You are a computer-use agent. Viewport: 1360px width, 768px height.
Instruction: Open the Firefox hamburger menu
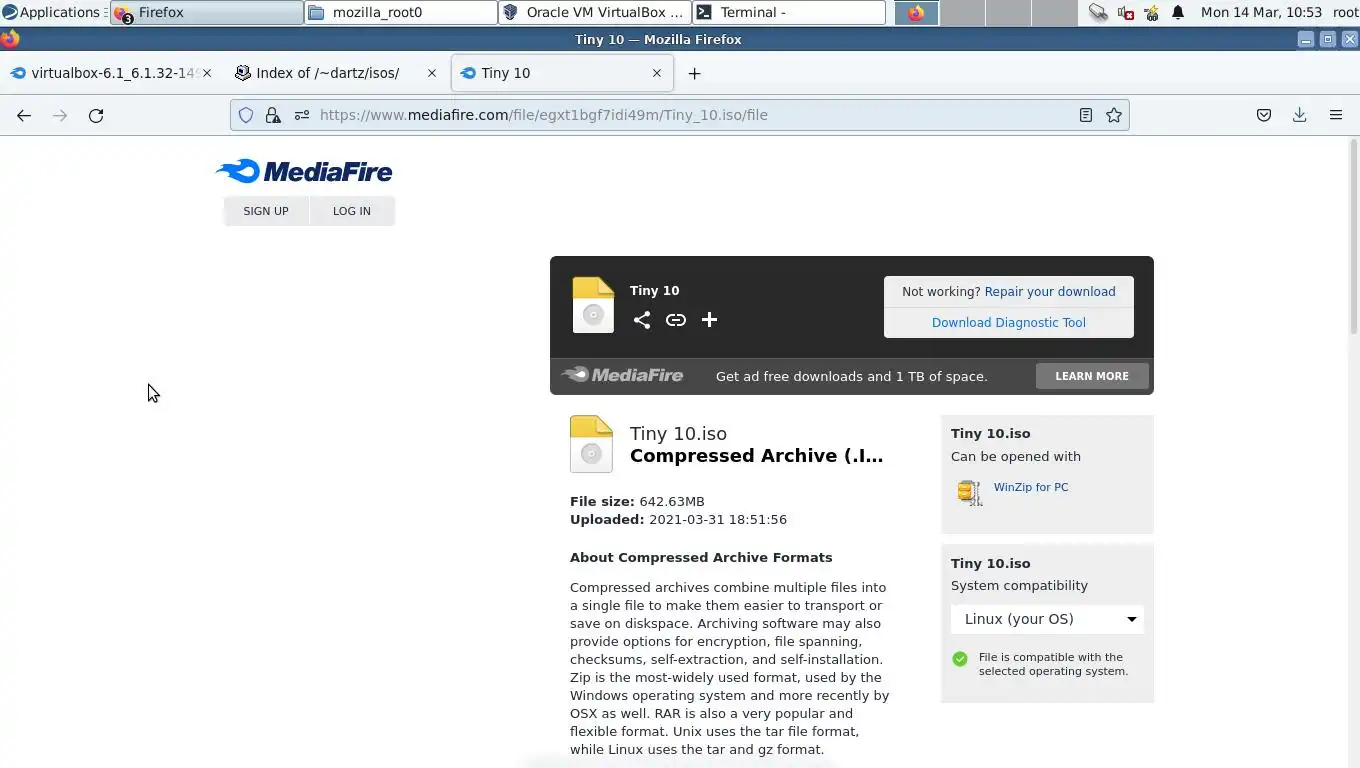[1336, 115]
